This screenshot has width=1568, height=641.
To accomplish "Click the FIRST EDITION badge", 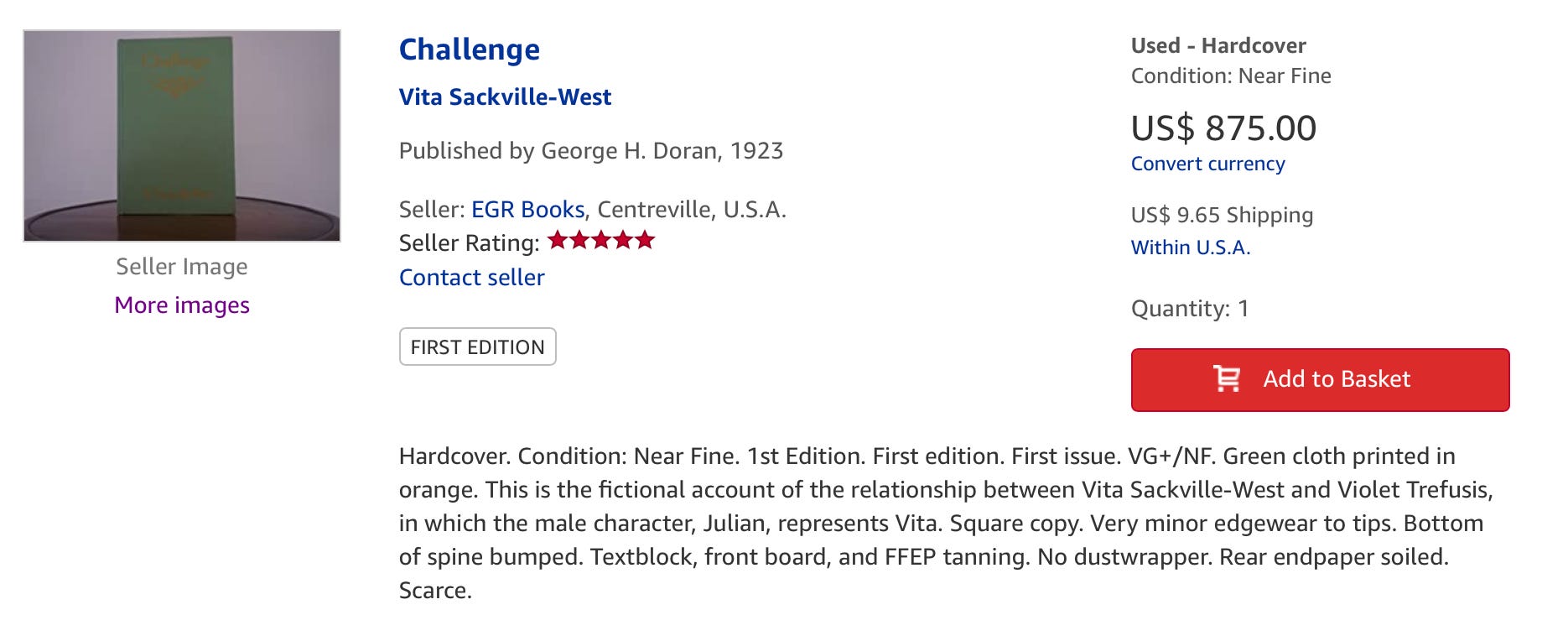I will click(477, 347).
